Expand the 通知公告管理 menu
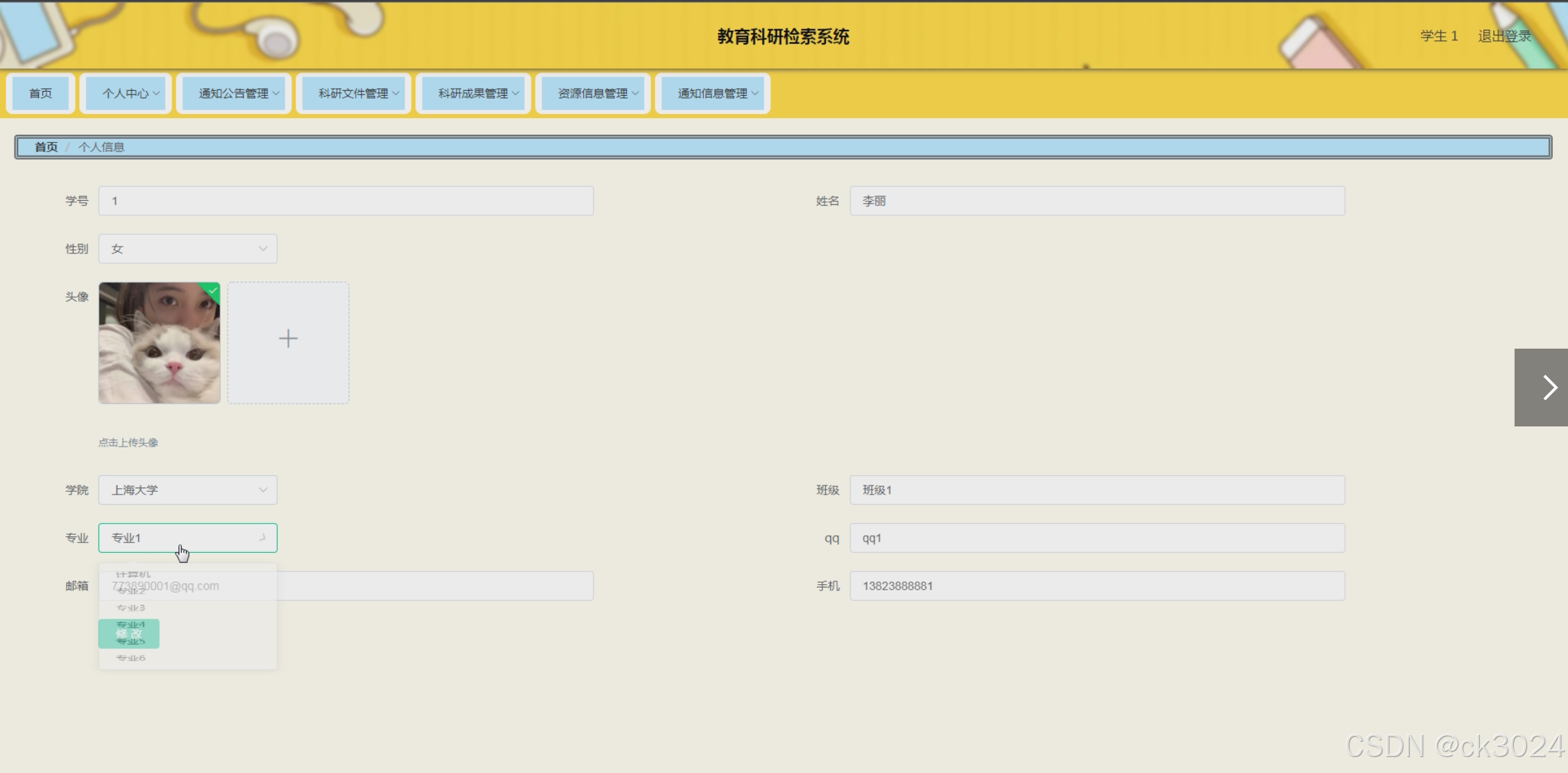The height and width of the screenshot is (773, 1568). tap(234, 93)
